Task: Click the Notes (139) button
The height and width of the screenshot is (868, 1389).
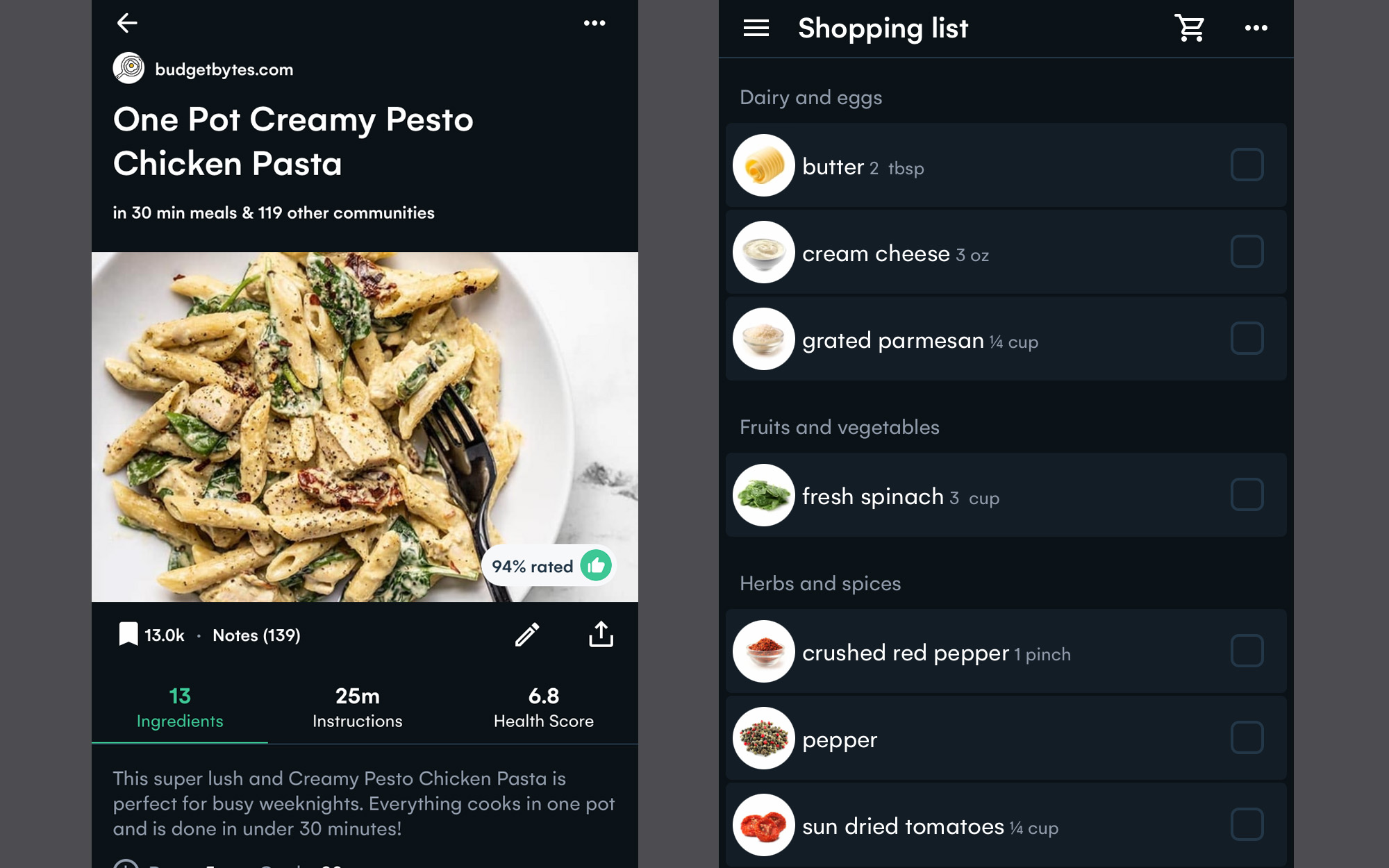Action: [255, 634]
